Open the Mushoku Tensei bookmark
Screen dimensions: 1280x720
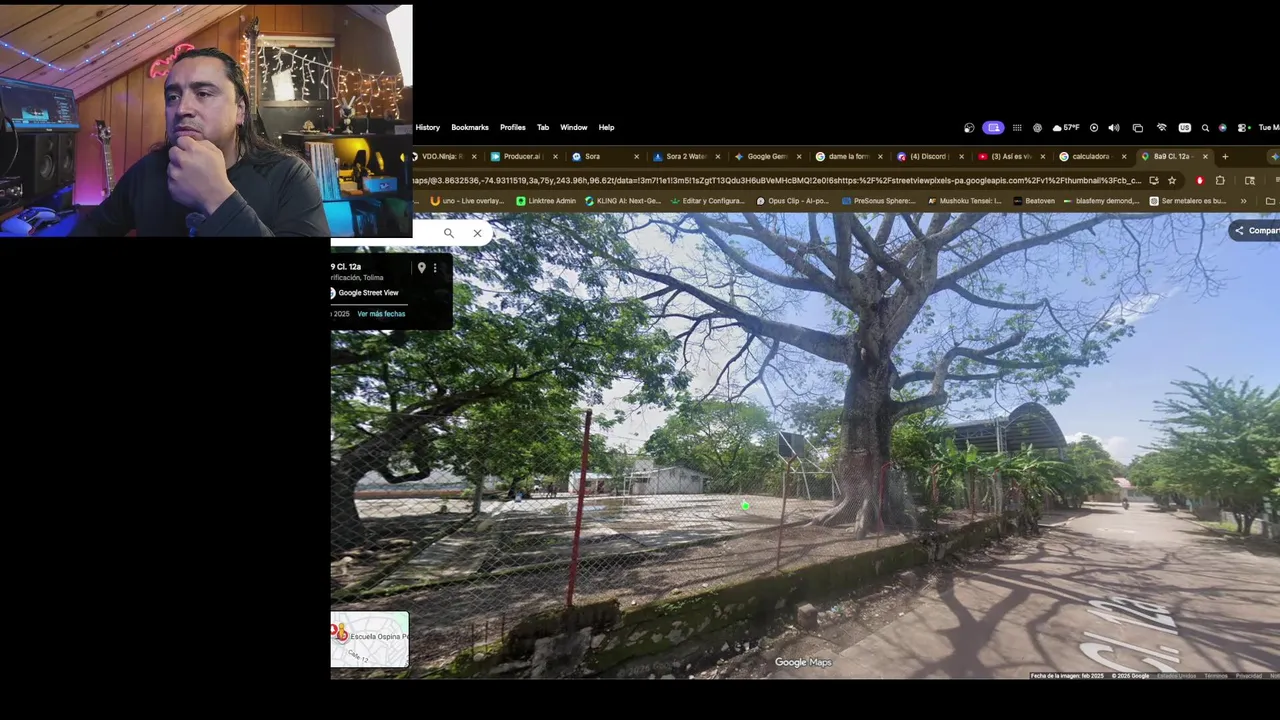coord(965,201)
